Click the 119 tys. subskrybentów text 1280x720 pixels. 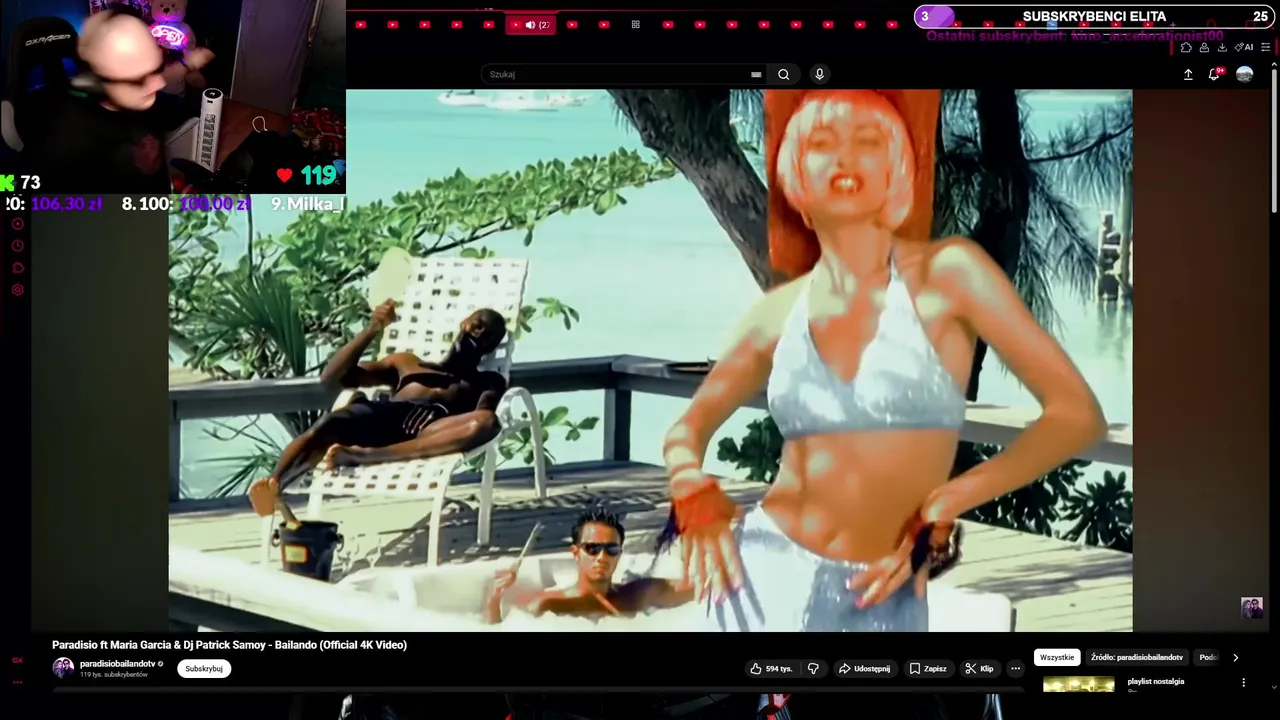[113, 675]
